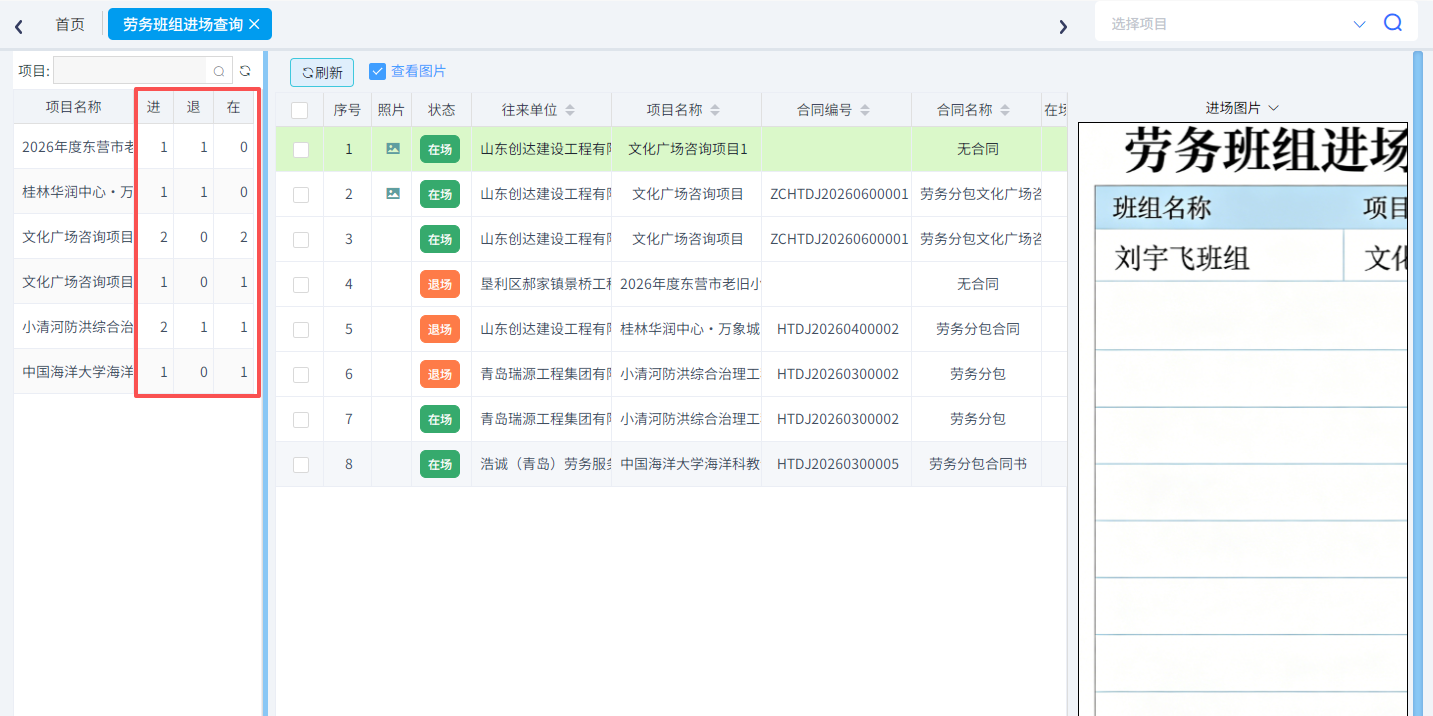Sort by 往来单位 column
Screen dimensions: 1433x716
570,110
